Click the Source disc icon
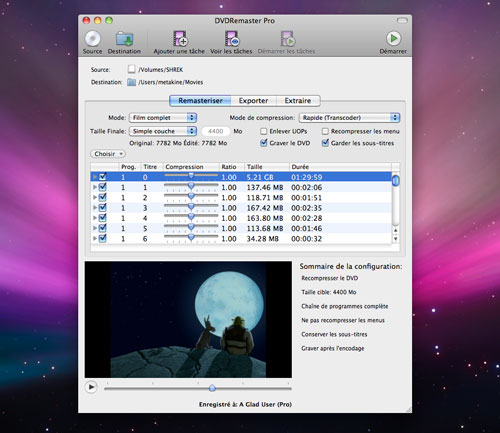Image resolution: width=500 pixels, height=433 pixels. point(92,39)
